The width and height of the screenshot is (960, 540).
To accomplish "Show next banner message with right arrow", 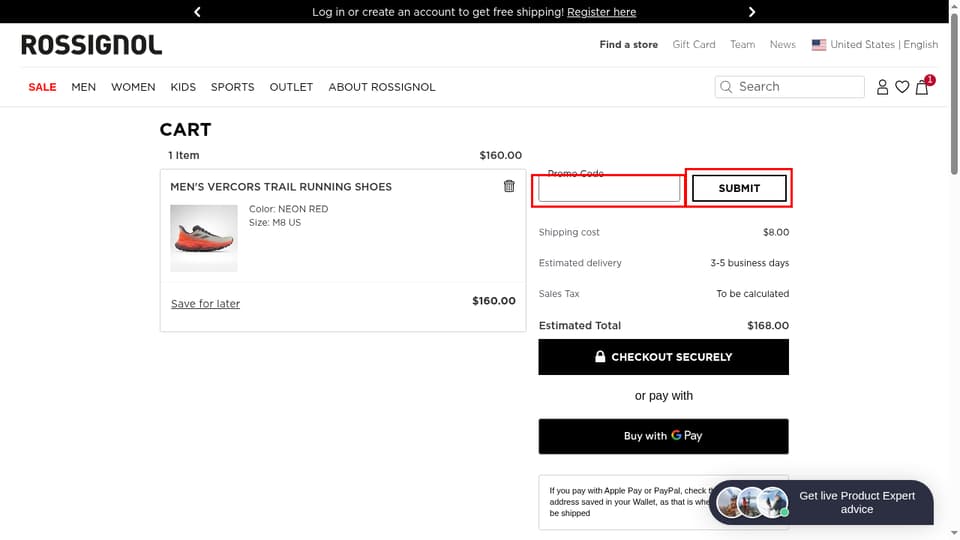I will pos(752,12).
